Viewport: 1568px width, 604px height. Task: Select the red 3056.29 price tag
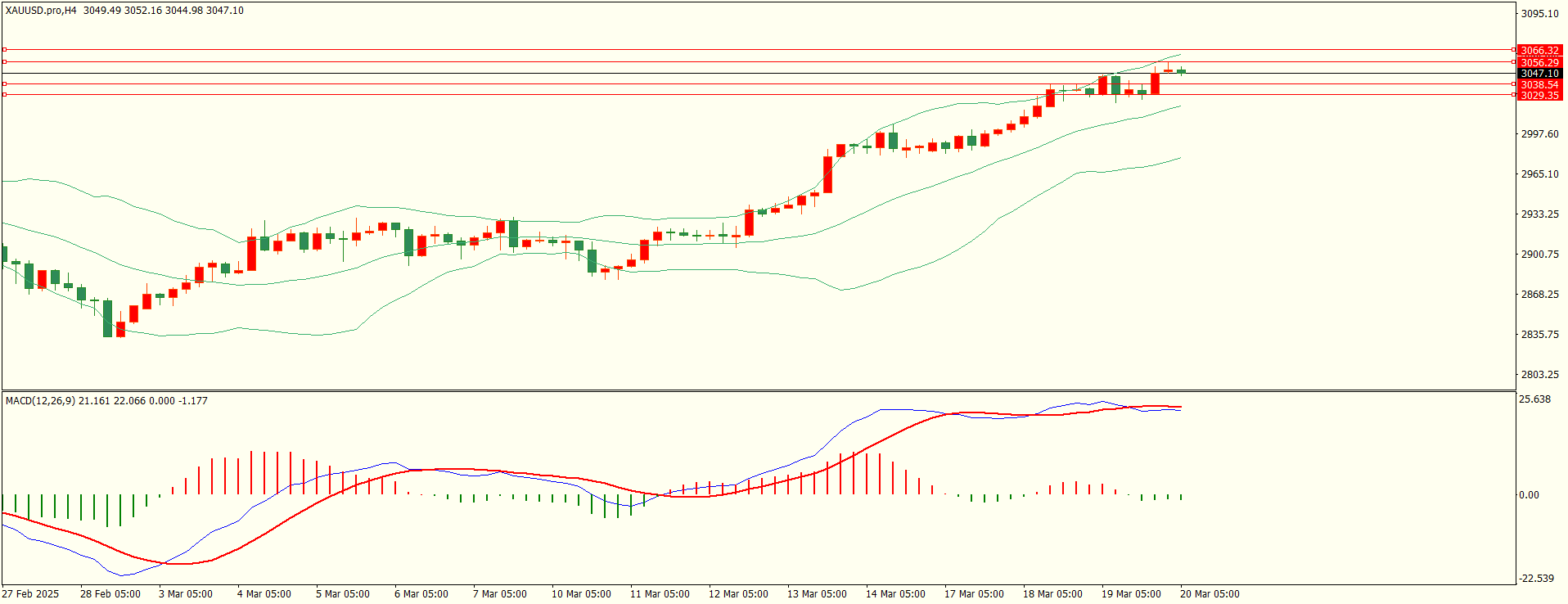coord(1539,62)
